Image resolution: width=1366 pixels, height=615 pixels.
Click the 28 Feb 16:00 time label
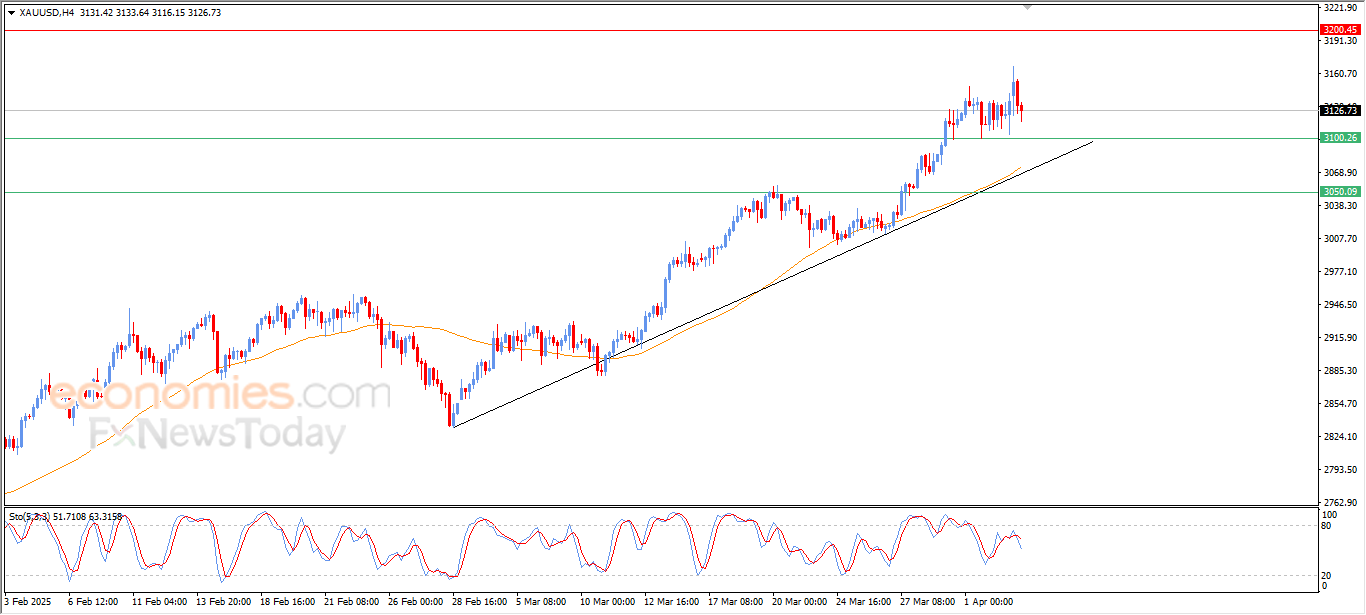tap(479, 603)
